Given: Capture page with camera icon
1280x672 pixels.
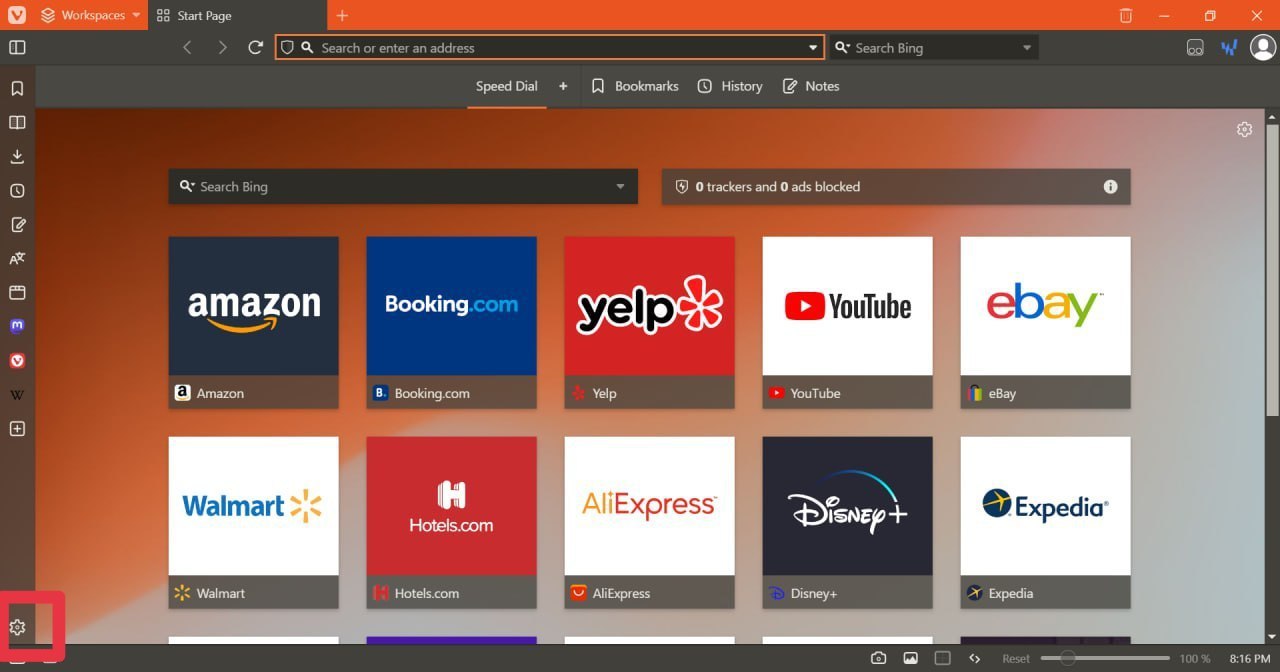Looking at the screenshot, I should [878, 658].
